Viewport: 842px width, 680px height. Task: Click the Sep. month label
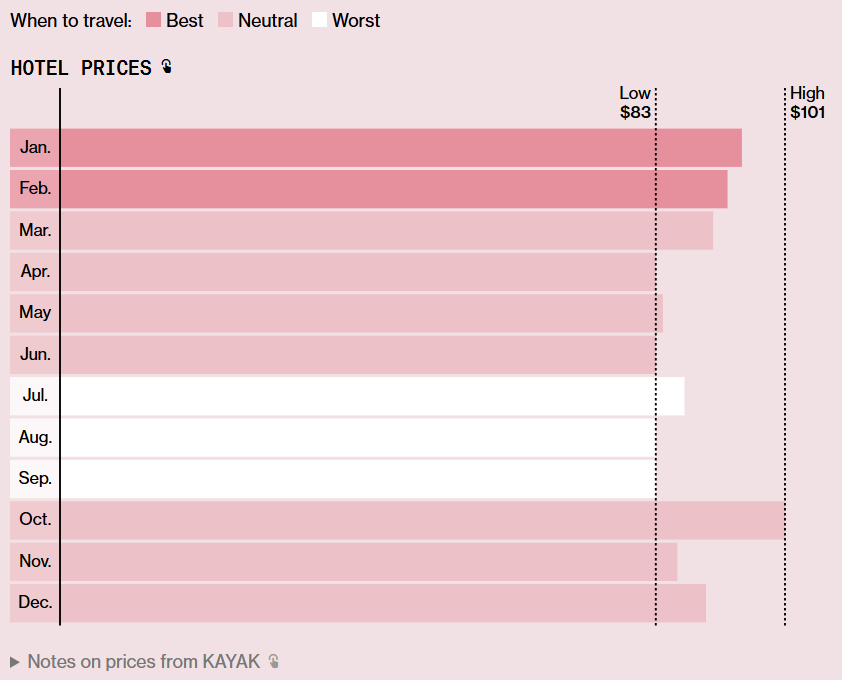pyautogui.click(x=35, y=479)
